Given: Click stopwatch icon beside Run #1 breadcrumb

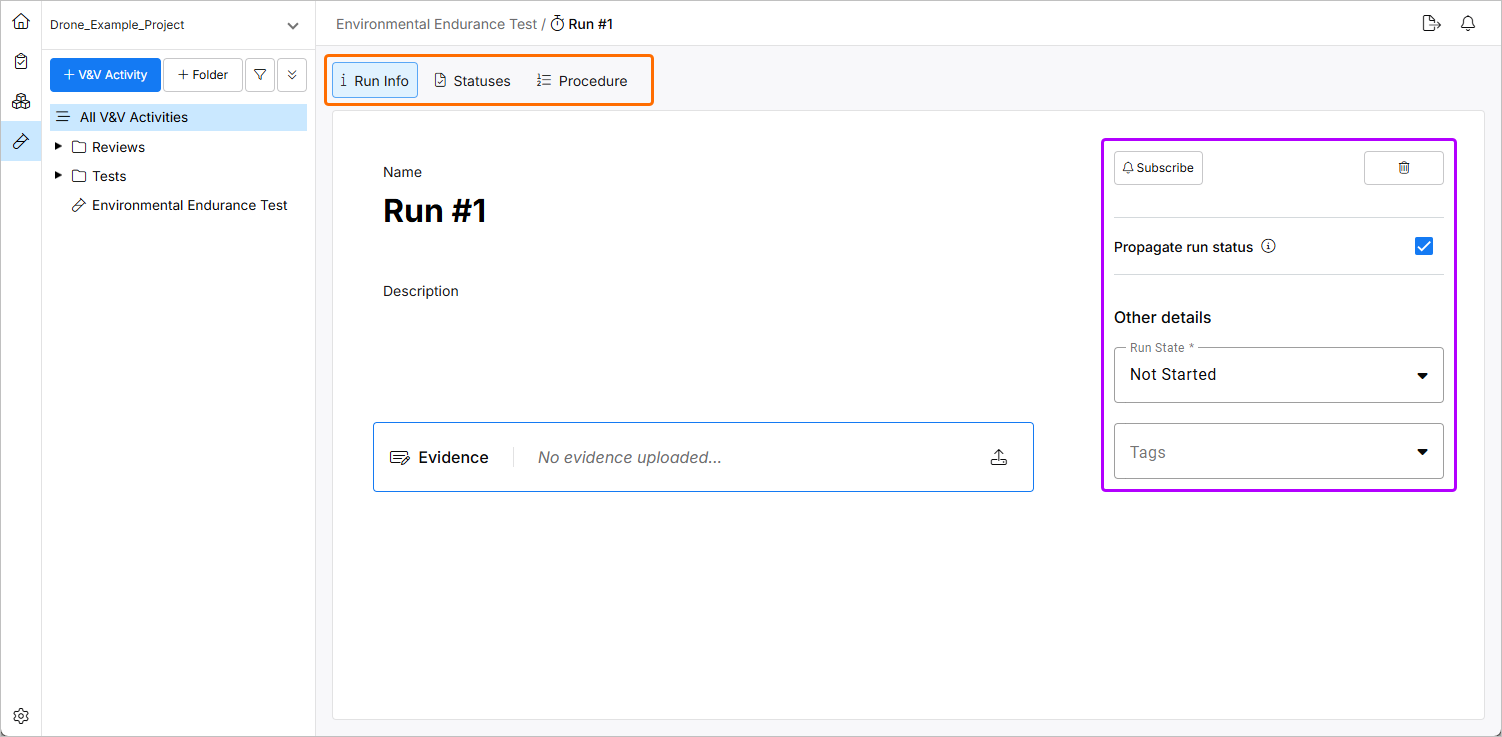Looking at the screenshot, I should (x=557, y=24).
